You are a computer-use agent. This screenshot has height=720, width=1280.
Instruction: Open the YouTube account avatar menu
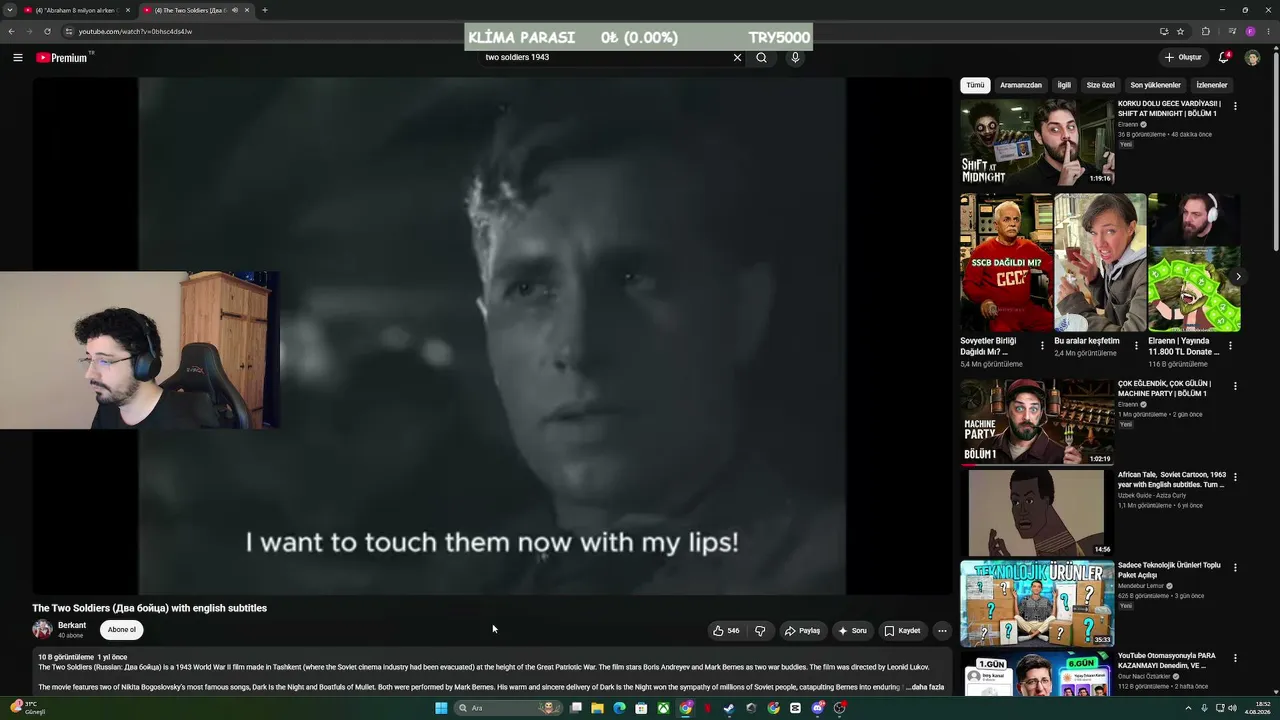pos(1252,58)
